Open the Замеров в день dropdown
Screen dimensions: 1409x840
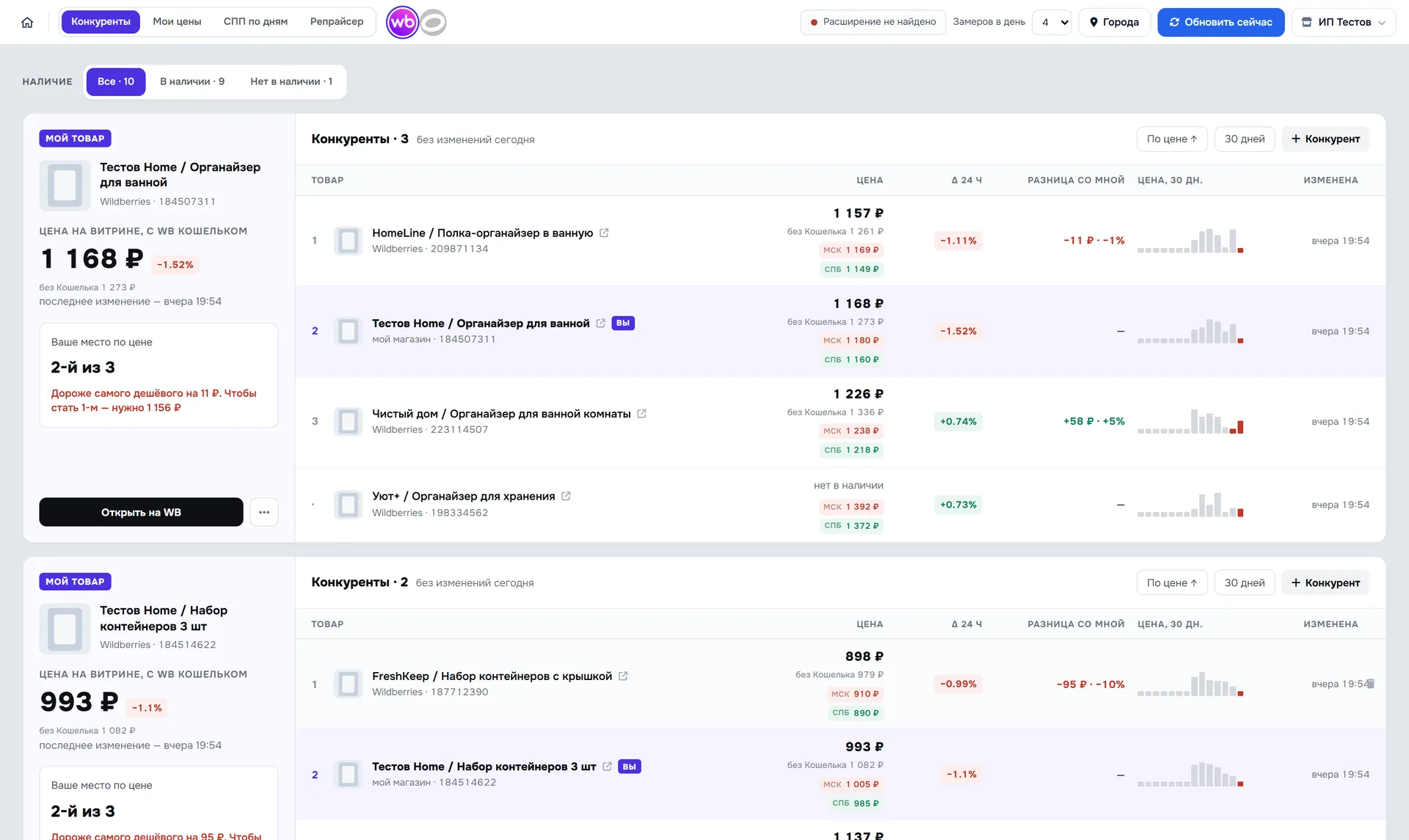pos(1052,22)
